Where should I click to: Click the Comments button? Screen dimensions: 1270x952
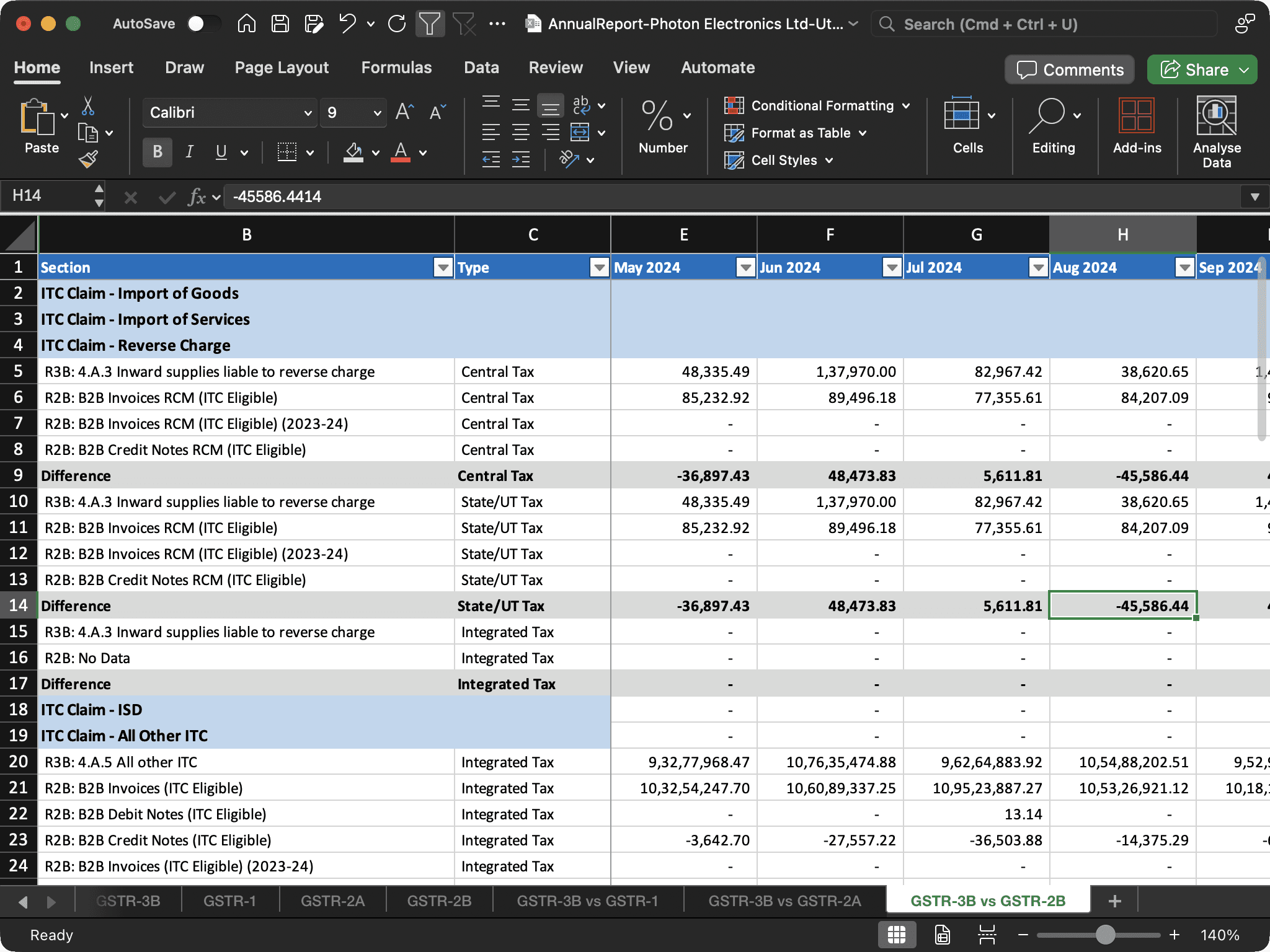1070,69
